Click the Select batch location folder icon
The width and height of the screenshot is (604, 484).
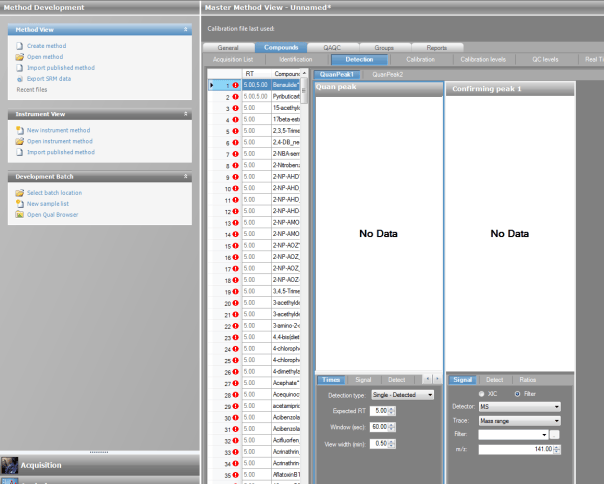pos(19,193)
